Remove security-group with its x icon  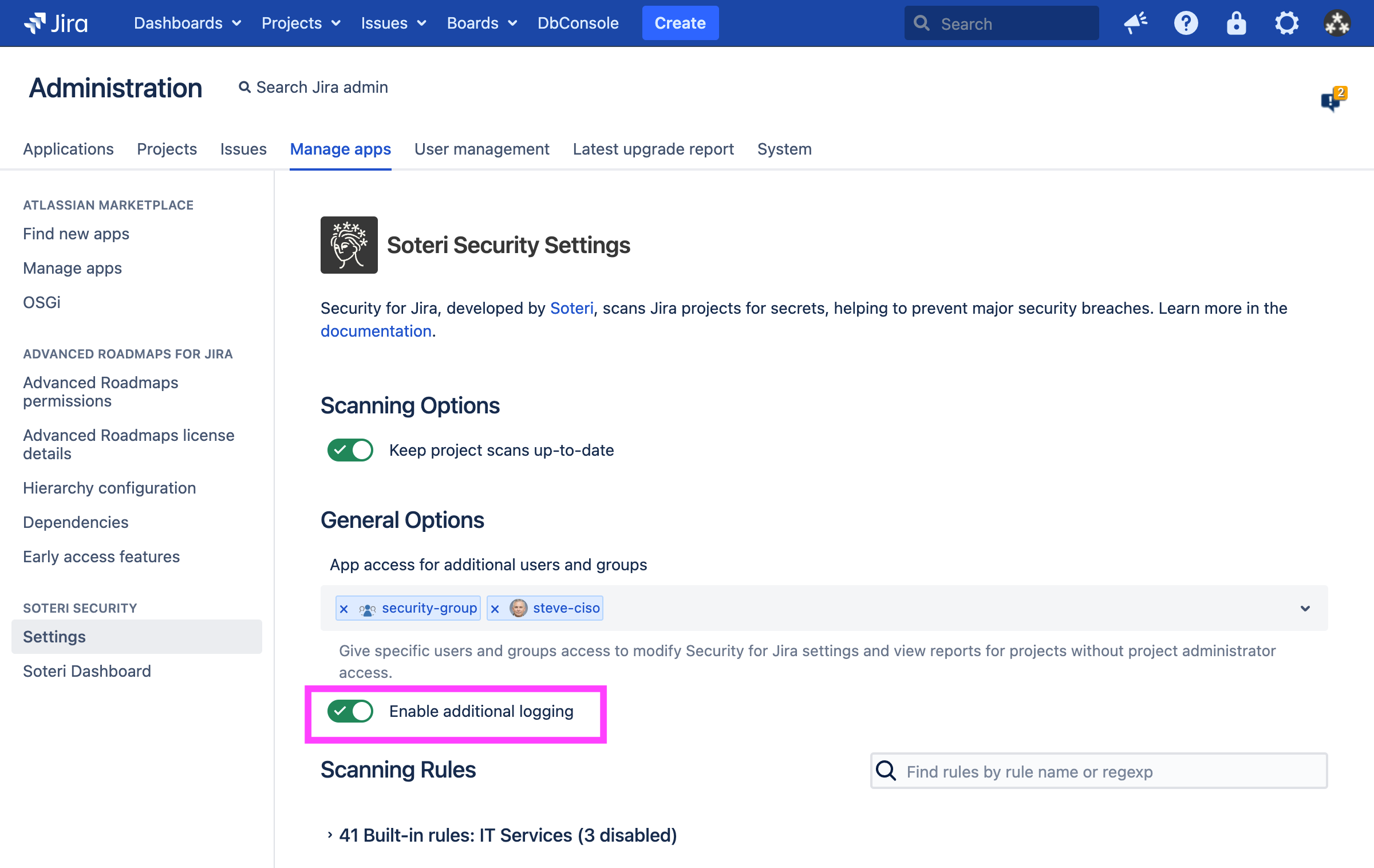pyautogui.click(x=344, y=609)
